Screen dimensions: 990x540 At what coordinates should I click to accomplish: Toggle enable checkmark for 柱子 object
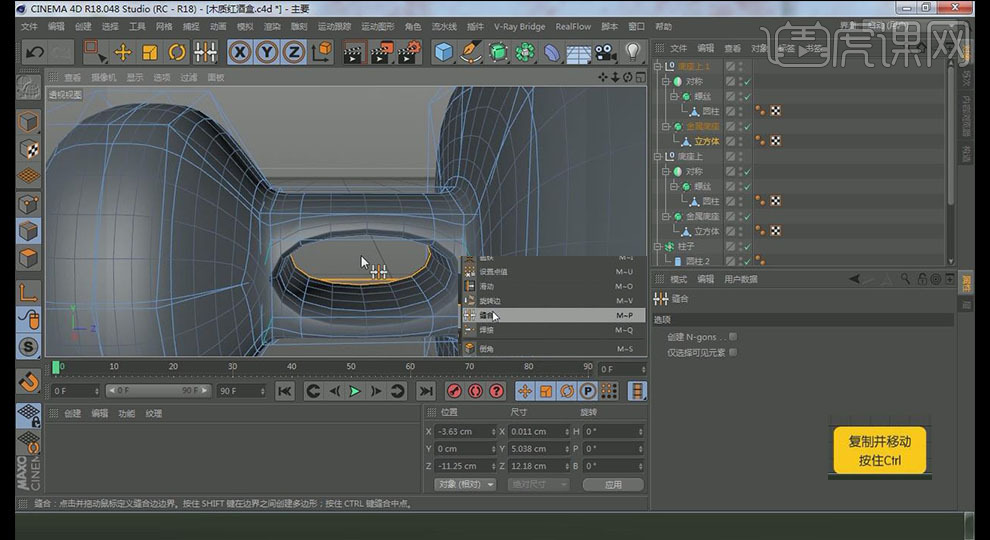(x=748, y=246)
